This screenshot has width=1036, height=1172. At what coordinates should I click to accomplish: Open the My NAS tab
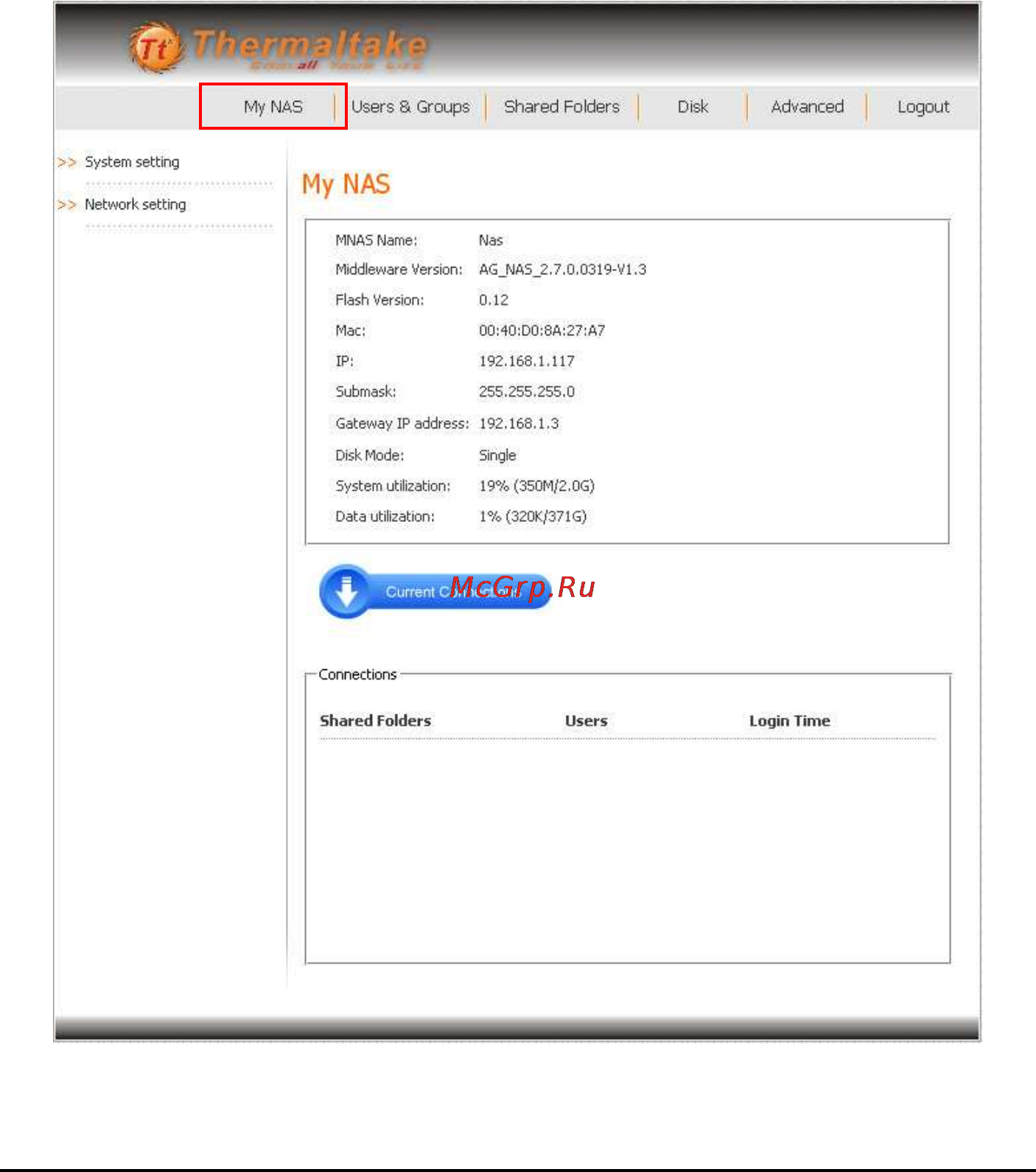point(273,107)
